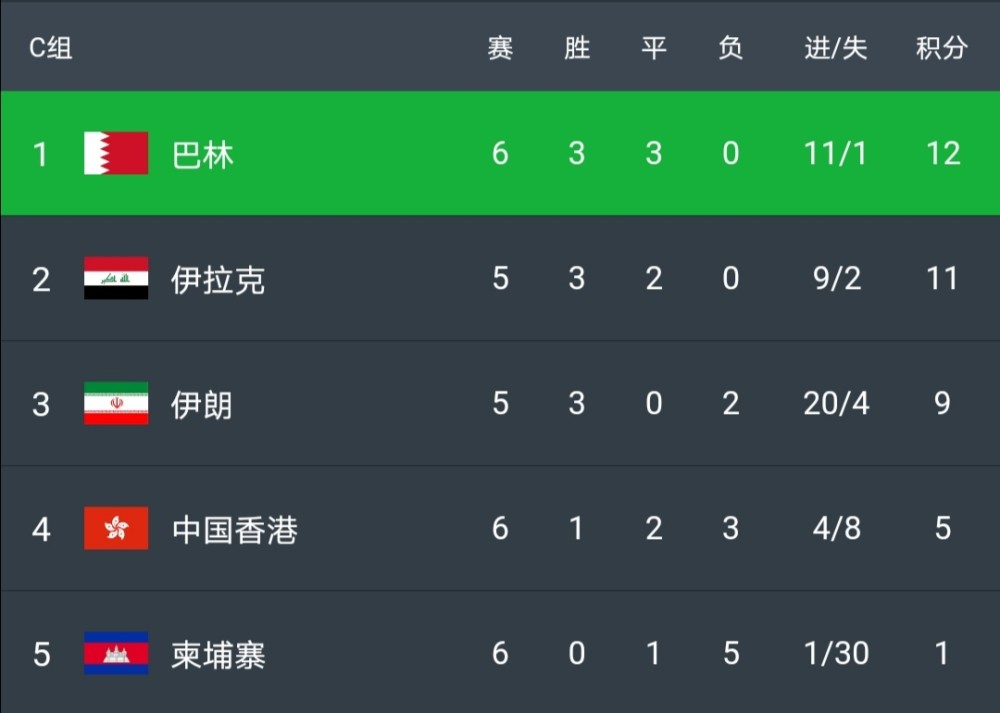Click the 进/失 column header
1000x713 pixels.
[x=835, y=48]
